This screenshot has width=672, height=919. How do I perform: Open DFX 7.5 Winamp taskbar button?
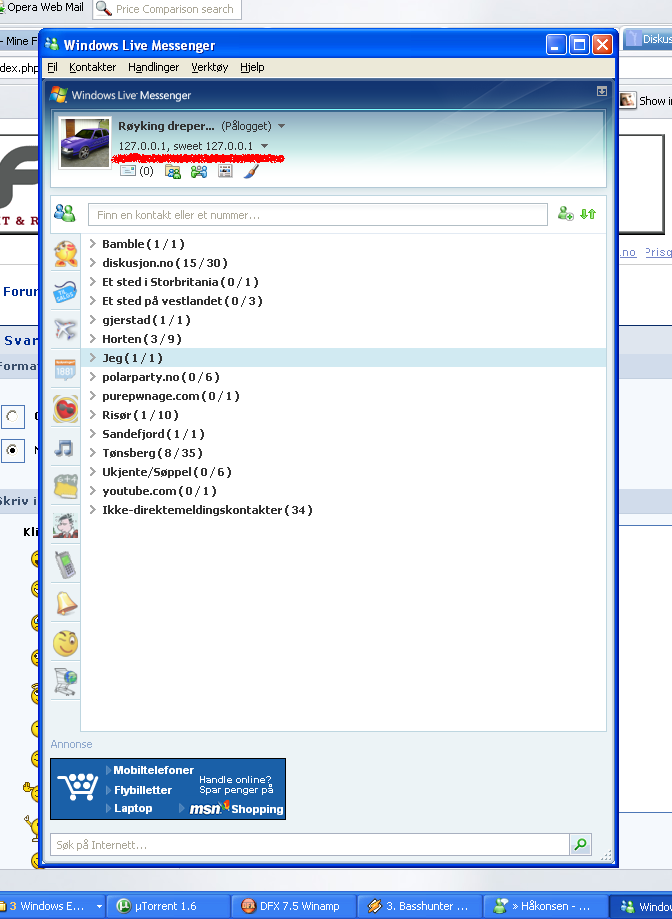294,906
